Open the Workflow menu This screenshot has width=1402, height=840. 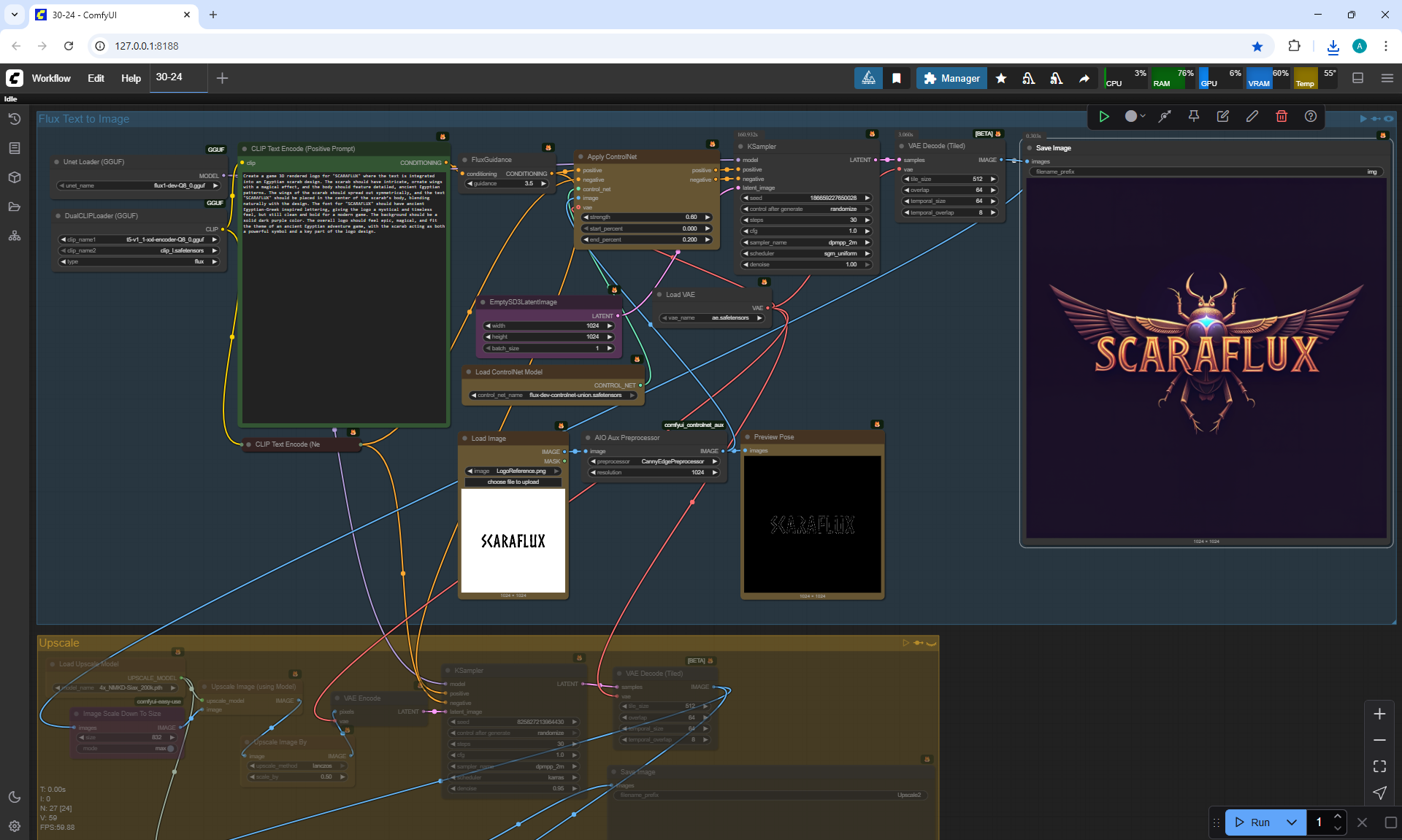click(51, 78)
